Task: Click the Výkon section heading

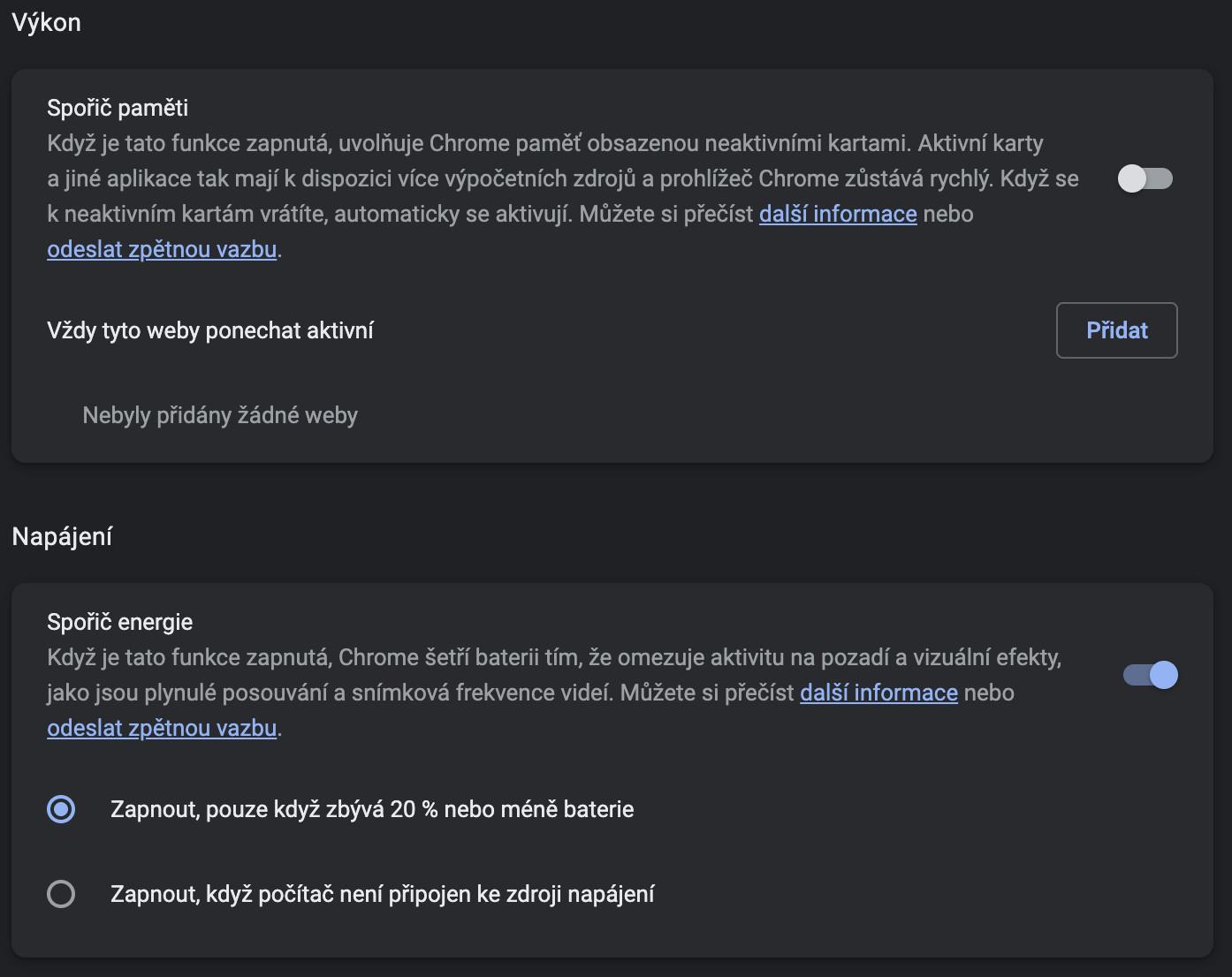Action: pos(46,22)
